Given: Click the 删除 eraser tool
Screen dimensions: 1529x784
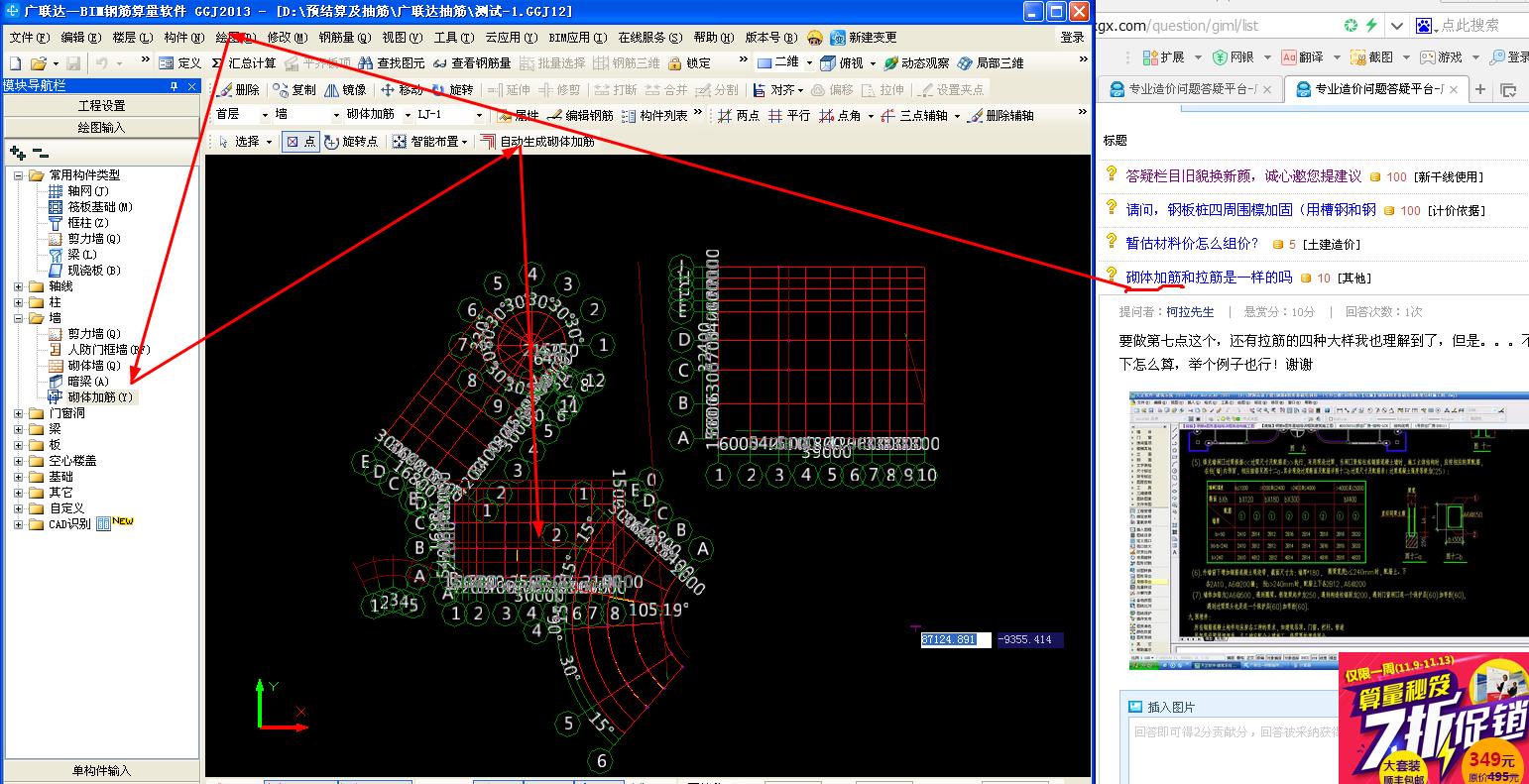Looking at the screenshot, I should click(x=239, y=89).
